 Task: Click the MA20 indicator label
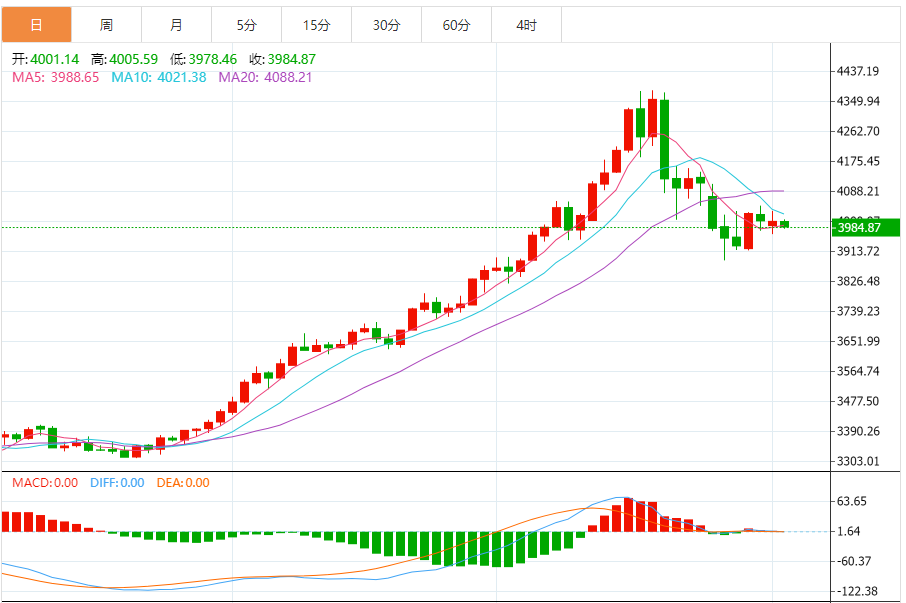(265, 77)
